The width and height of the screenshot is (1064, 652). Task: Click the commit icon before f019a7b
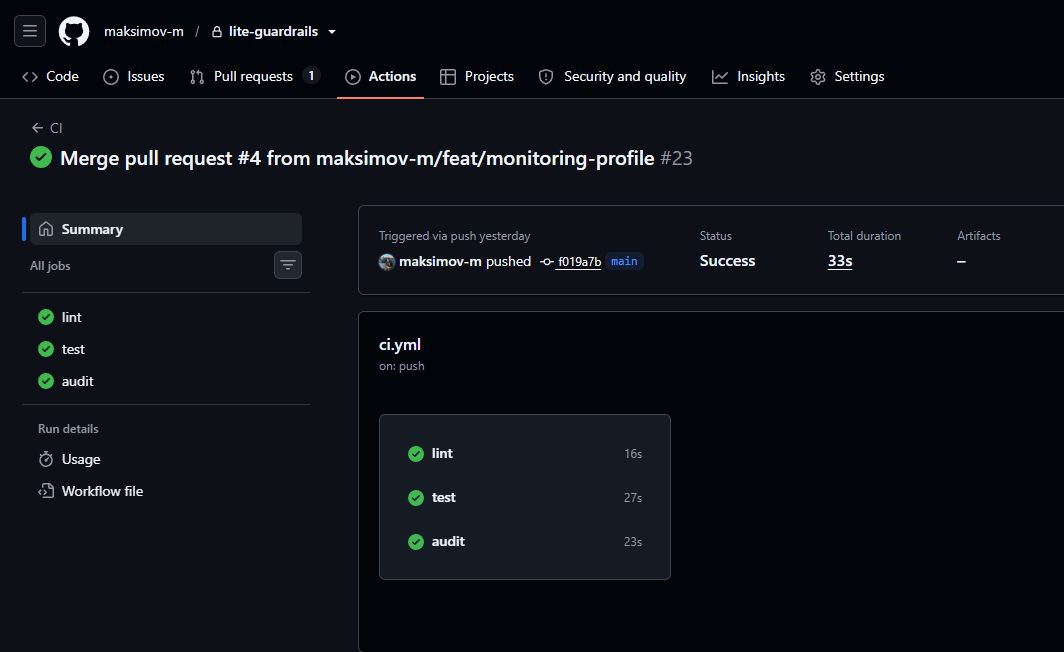[547, 262]
